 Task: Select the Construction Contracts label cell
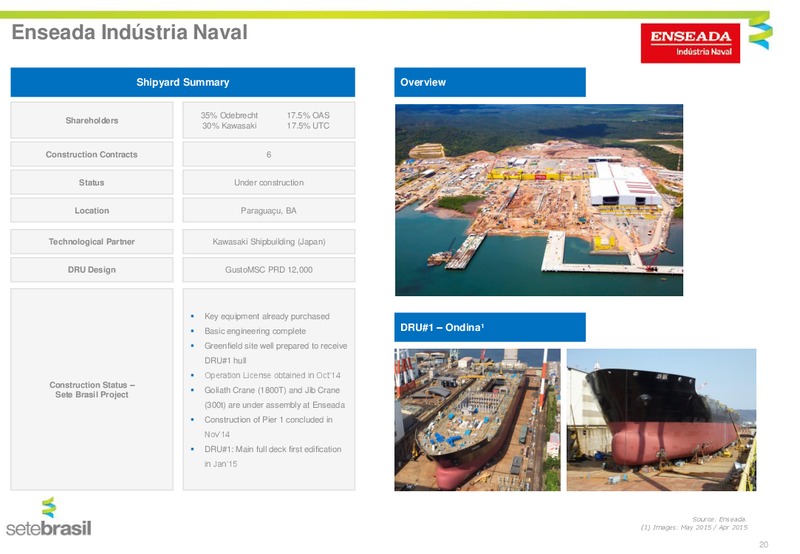point(92,154)
